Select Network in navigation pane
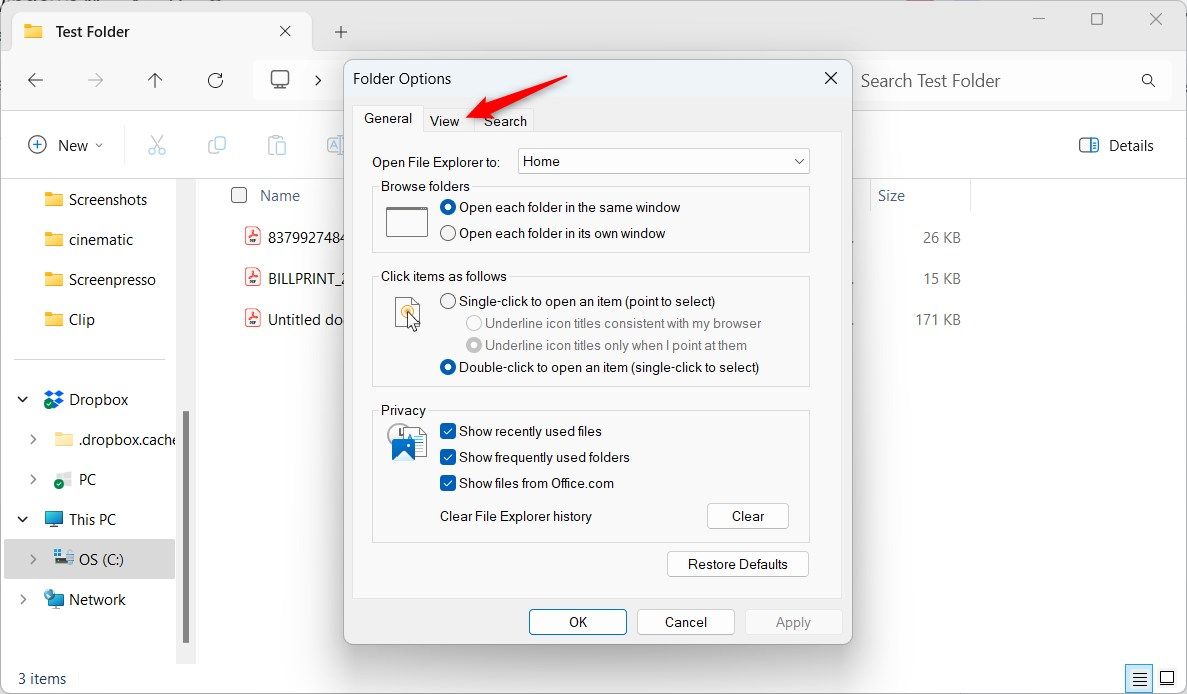This screenshot has width=1187, height=694. [x=85, y=599]
